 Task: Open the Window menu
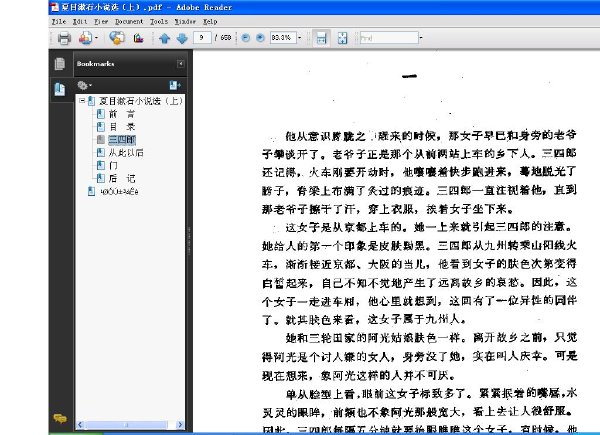point(185,21)
